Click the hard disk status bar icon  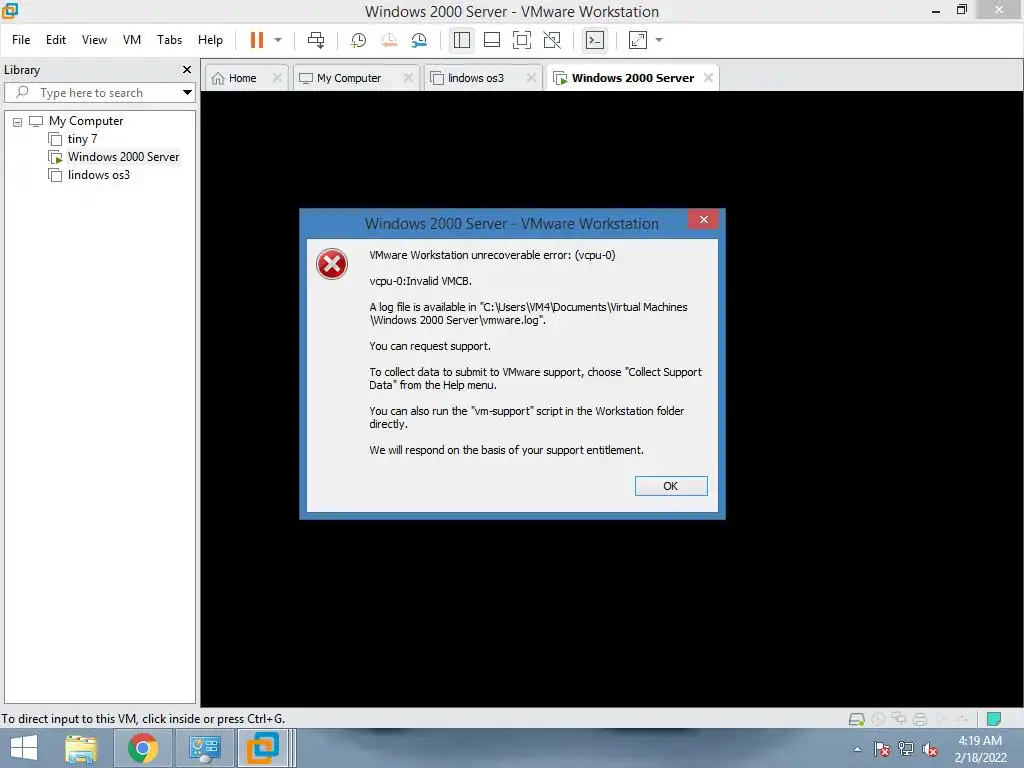[x=856, y=719]
